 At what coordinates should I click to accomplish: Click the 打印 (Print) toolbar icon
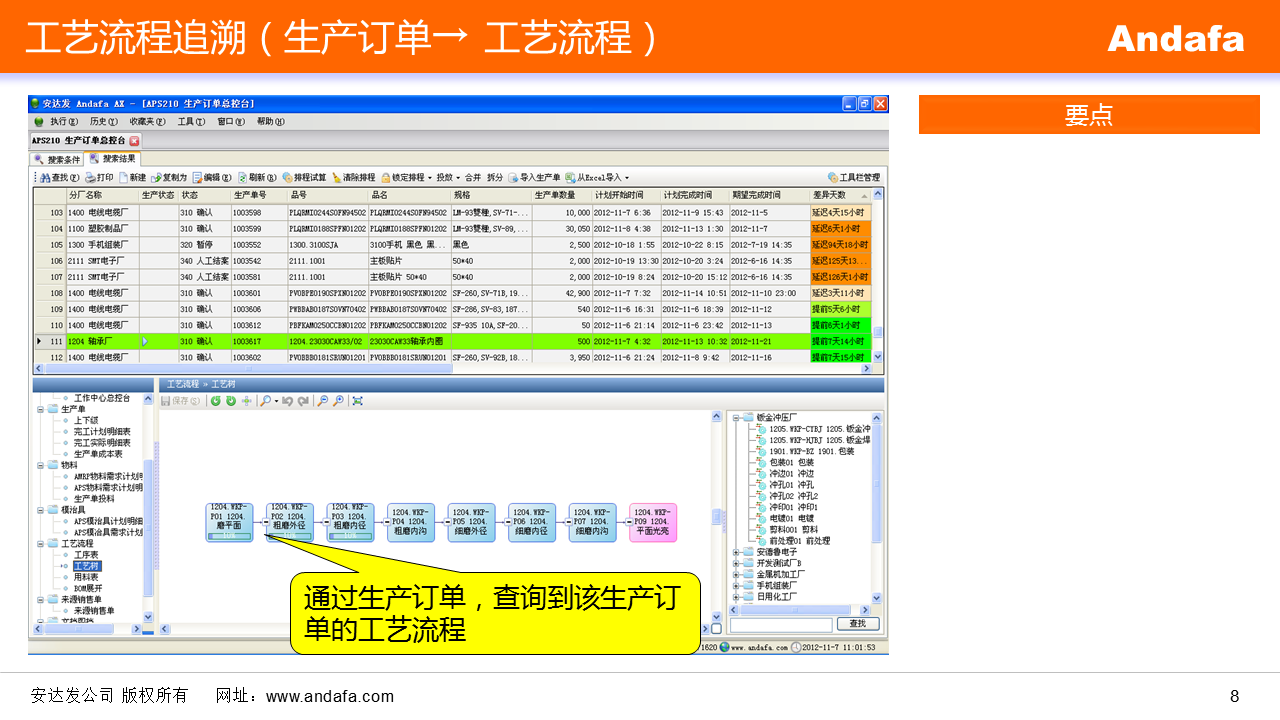tap(99, 177)
